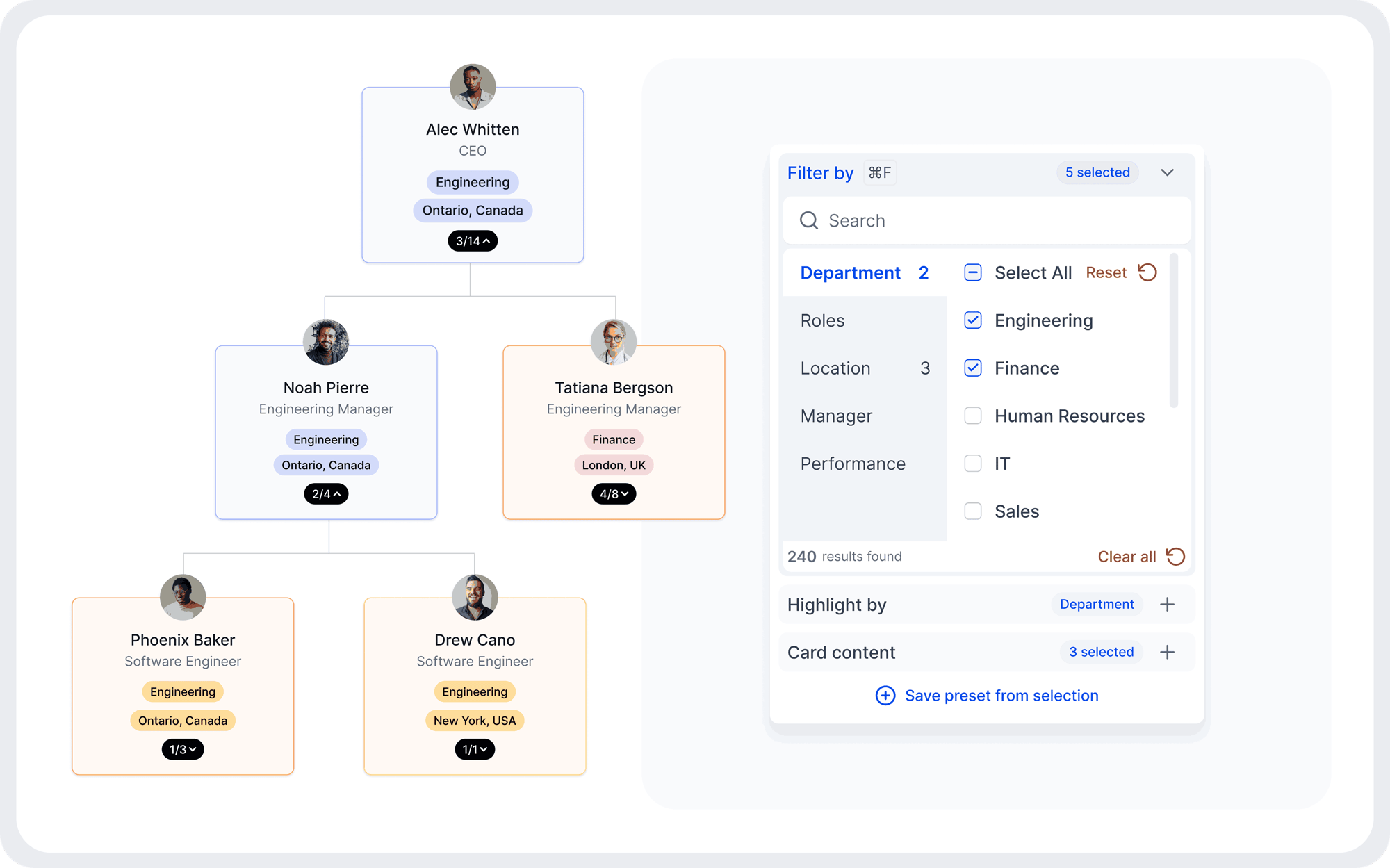This screenshot has width=1390, height=868.
Task: Enable the Human Resources checkbox
Action: pos(972,416)
